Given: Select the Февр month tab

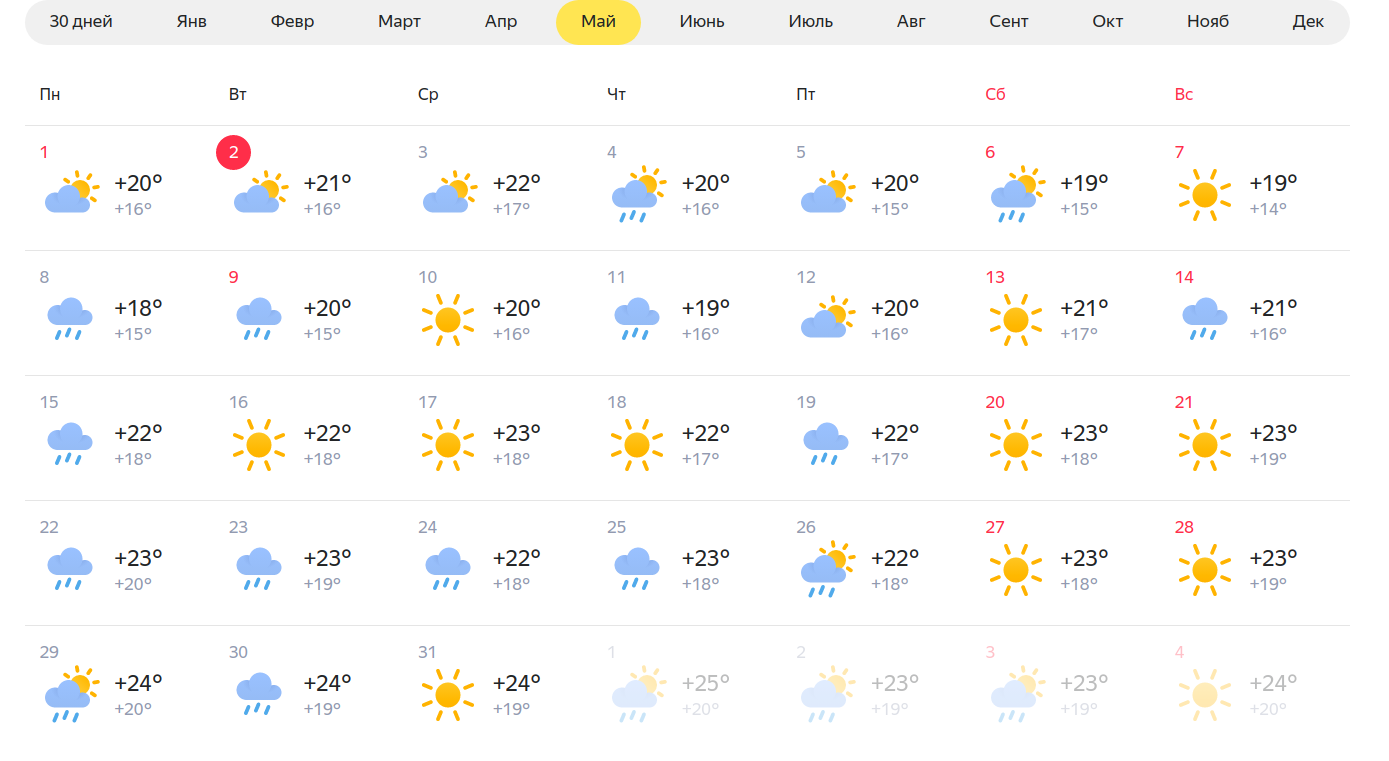Looking at the screenshot, I should tap(292, 22).
